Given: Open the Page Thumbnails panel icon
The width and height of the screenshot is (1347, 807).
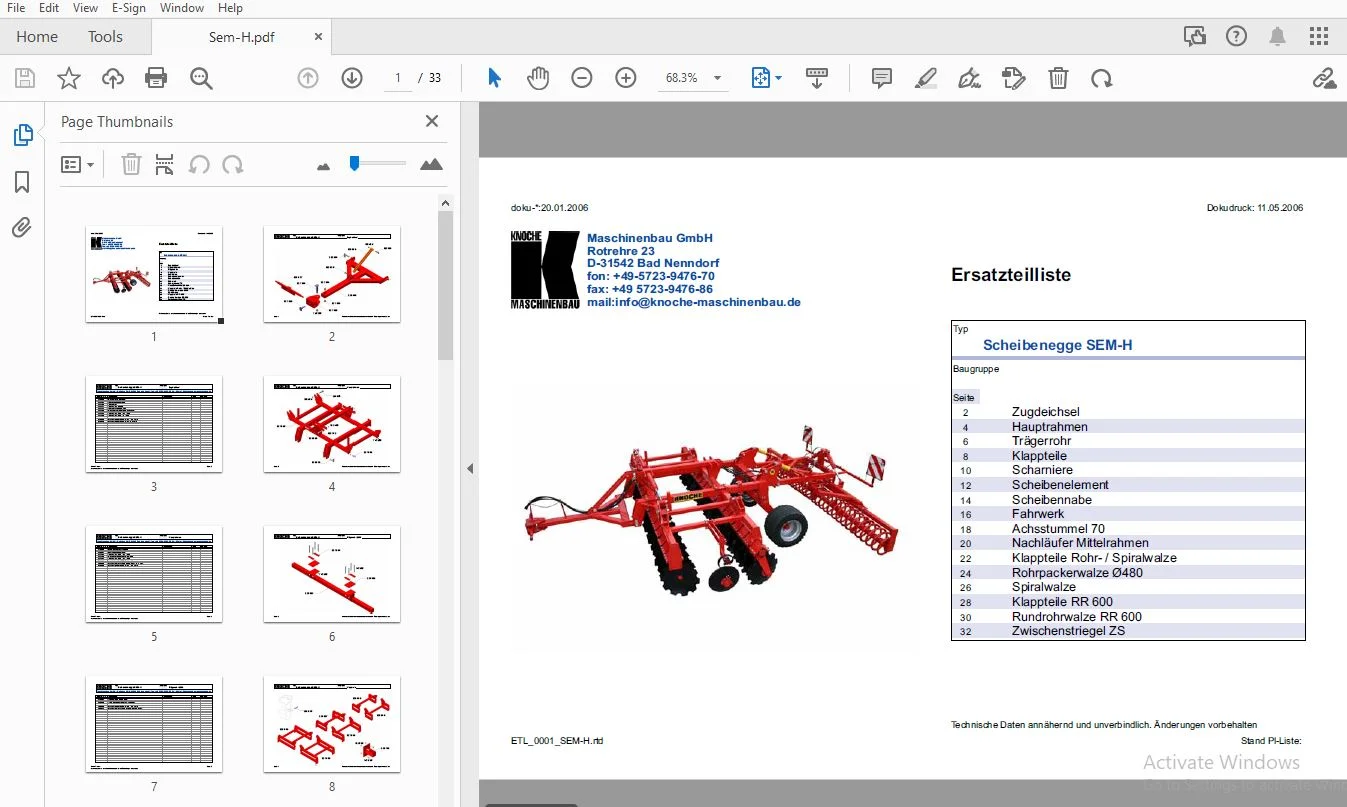Looking at the screenshot, I should [x=22, y=135].
